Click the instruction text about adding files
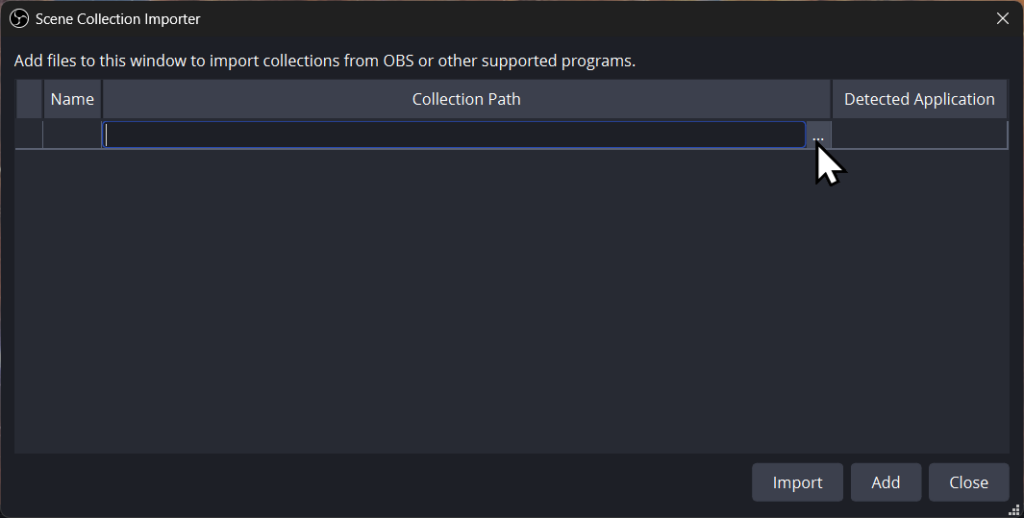1024x518 pixels. pyautogui.click(x=325, y=61)
